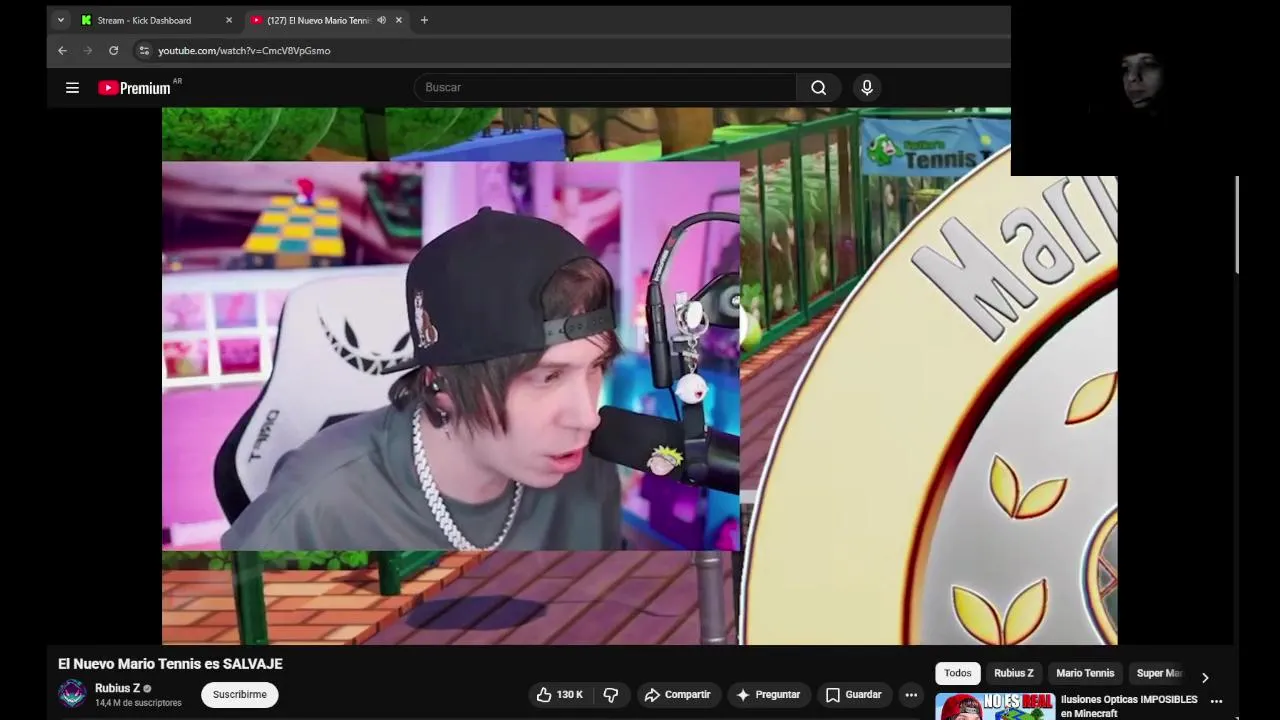1280x720 pixels.
Task: Save video with Guardar button
Action: [x=853, y=695]
